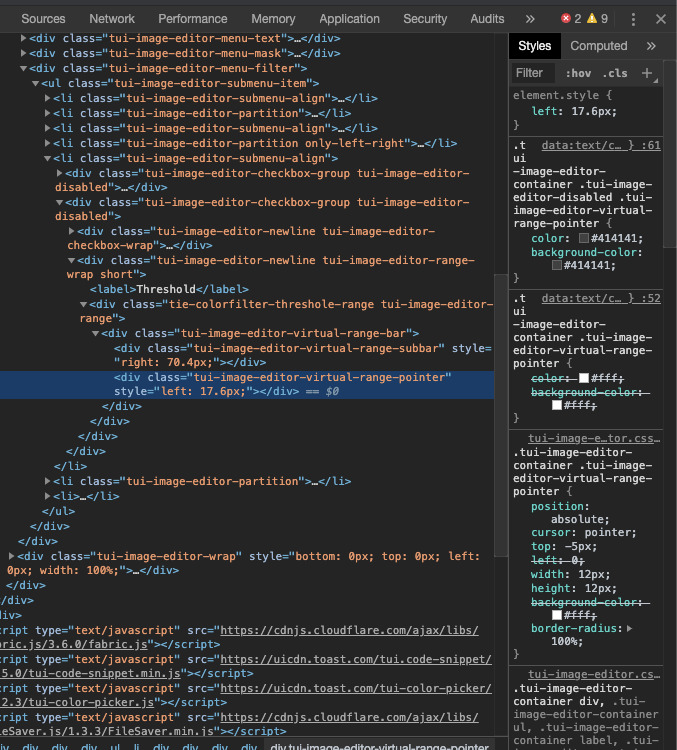Viewport: 677px width, 750px height.
Task: Collapse the newline range-wrap short div
Action: [71, 261]
